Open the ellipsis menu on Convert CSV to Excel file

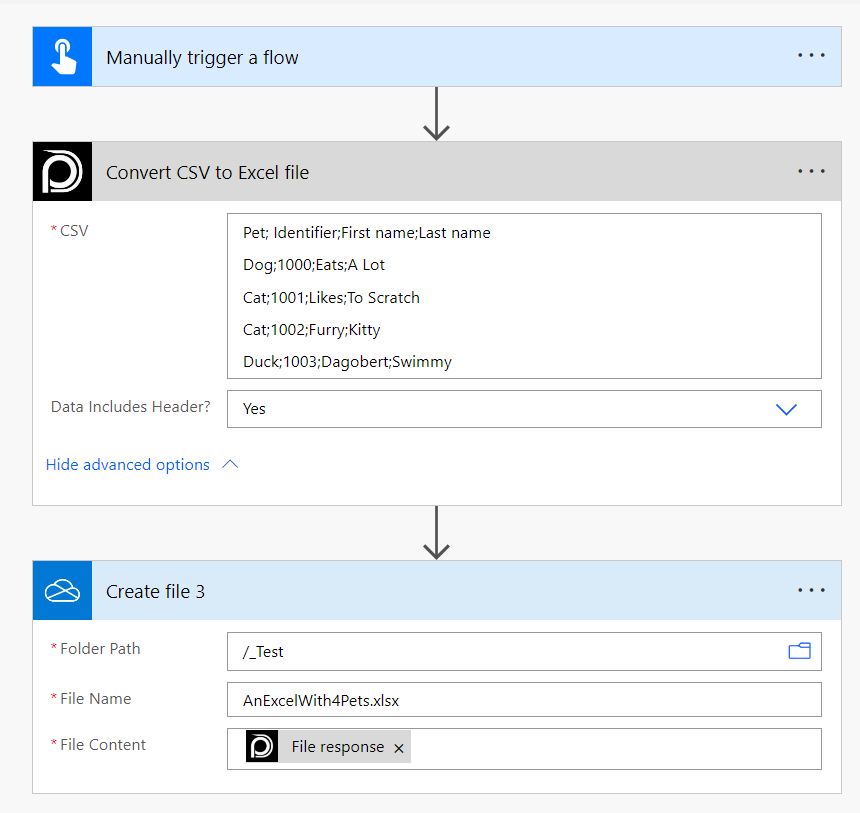pyautogui.click(x=811, y=171)
